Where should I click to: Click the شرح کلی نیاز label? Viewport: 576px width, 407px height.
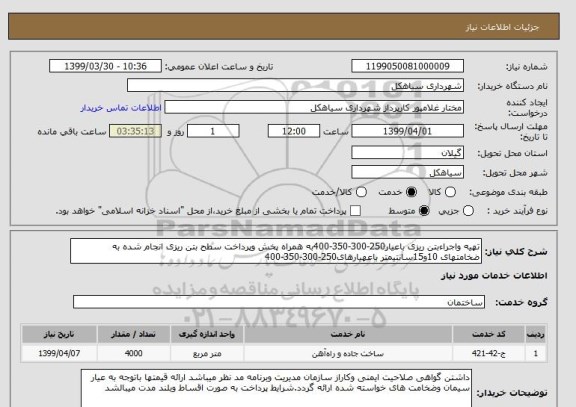516,252
